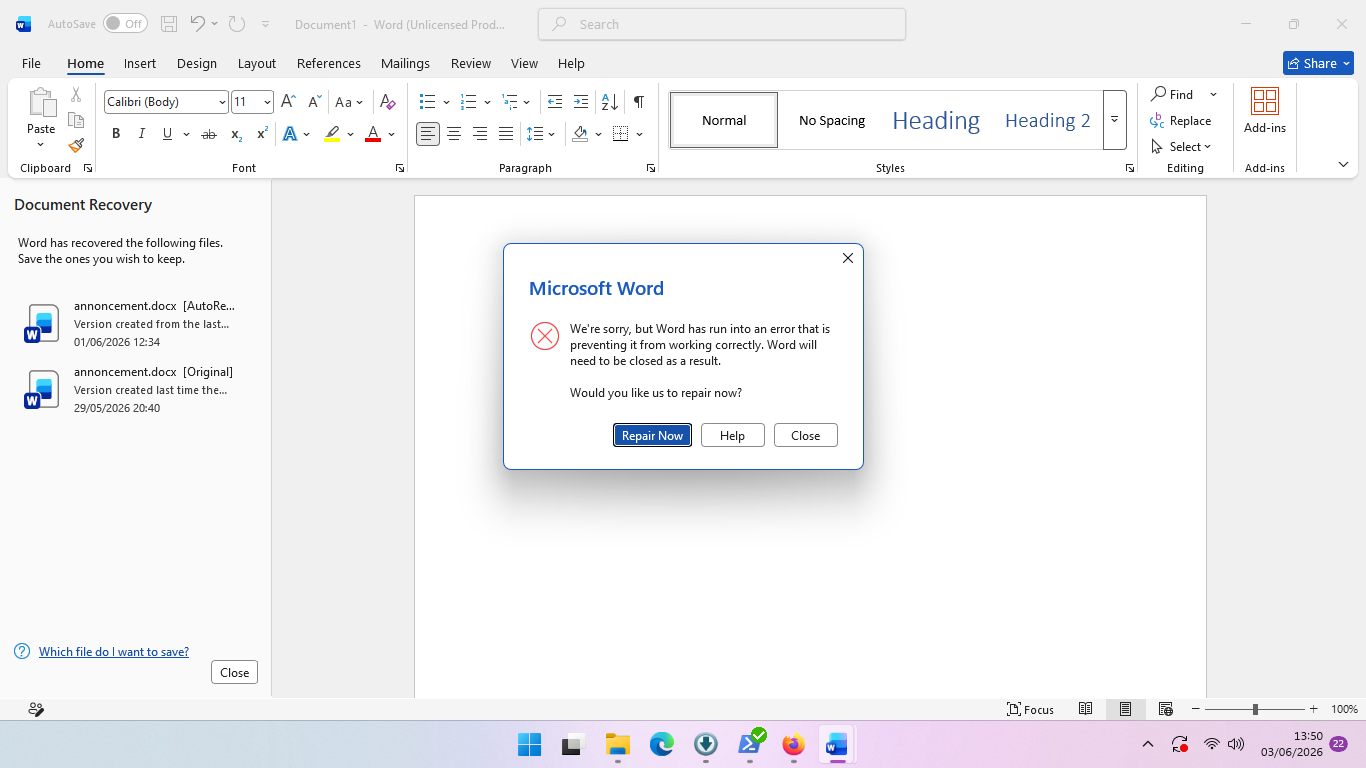This screenshot has height=768, width=1366.
Task: Click the Paste clipboard icon
Action: [x=41, y=103]
